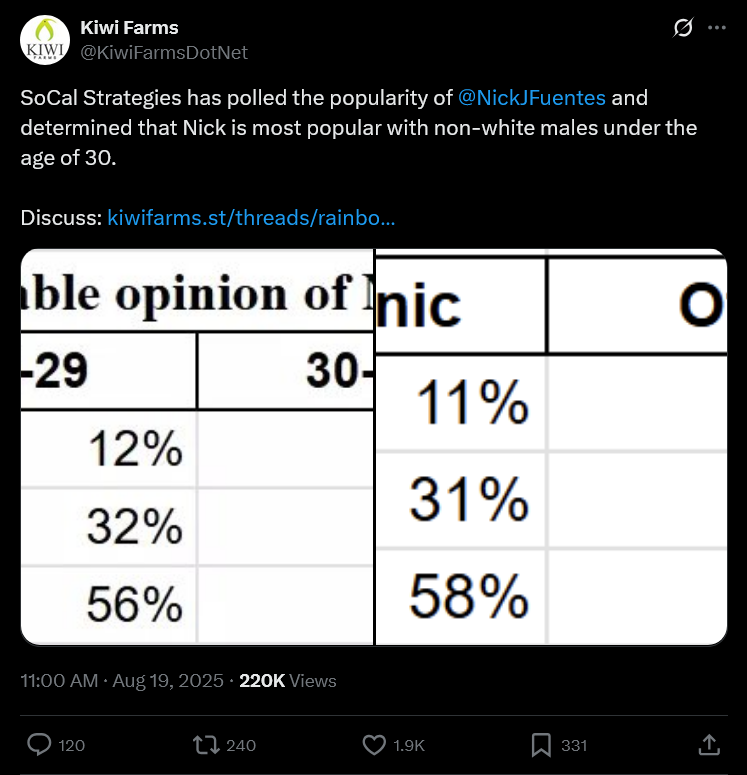Open the @NickJFuentes mention link
Image resolution: width=747 pixels, height=775 pixels.
click(531, 98)
